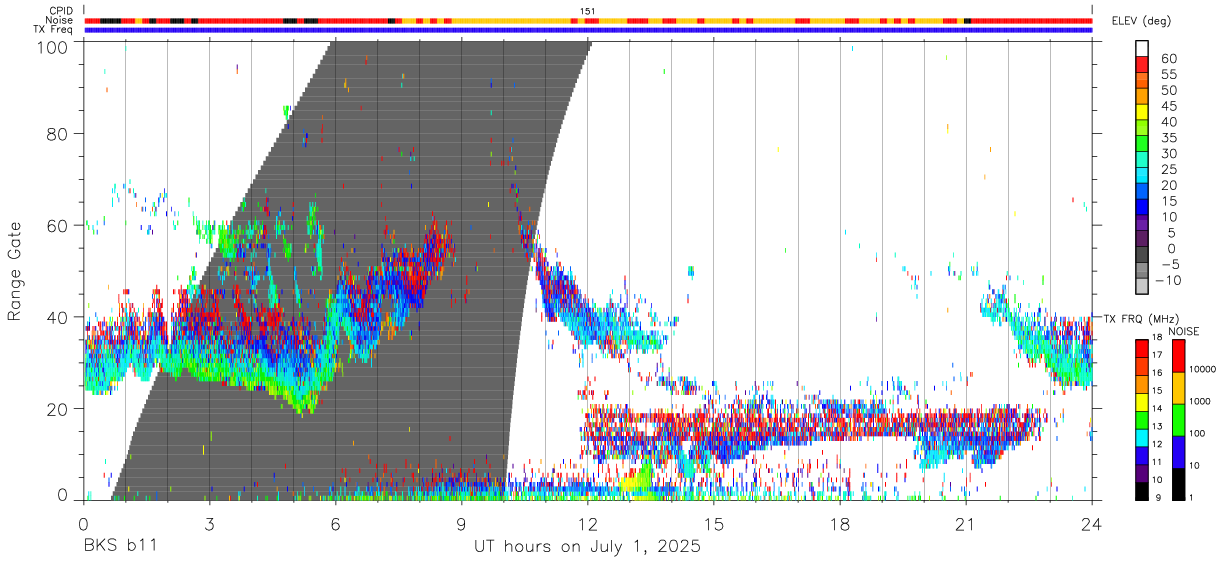Select the TX frequency color scale bar

point(1142,419)
